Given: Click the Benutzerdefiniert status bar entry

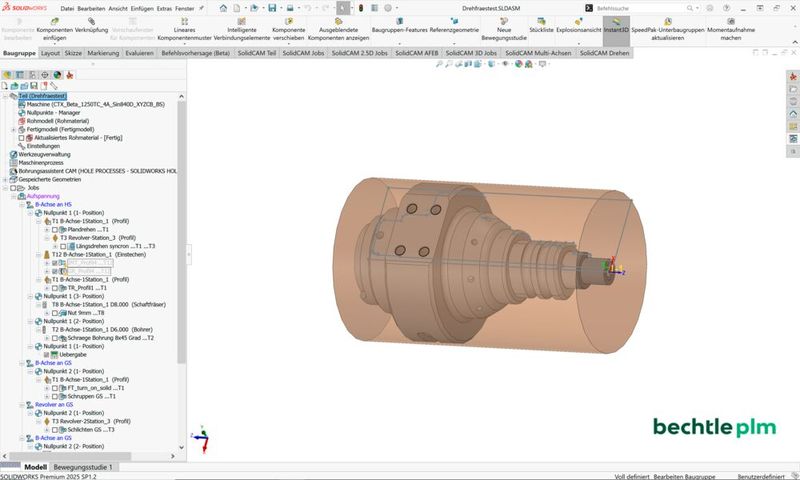Looking at the screenshot, I should point(761,476).
